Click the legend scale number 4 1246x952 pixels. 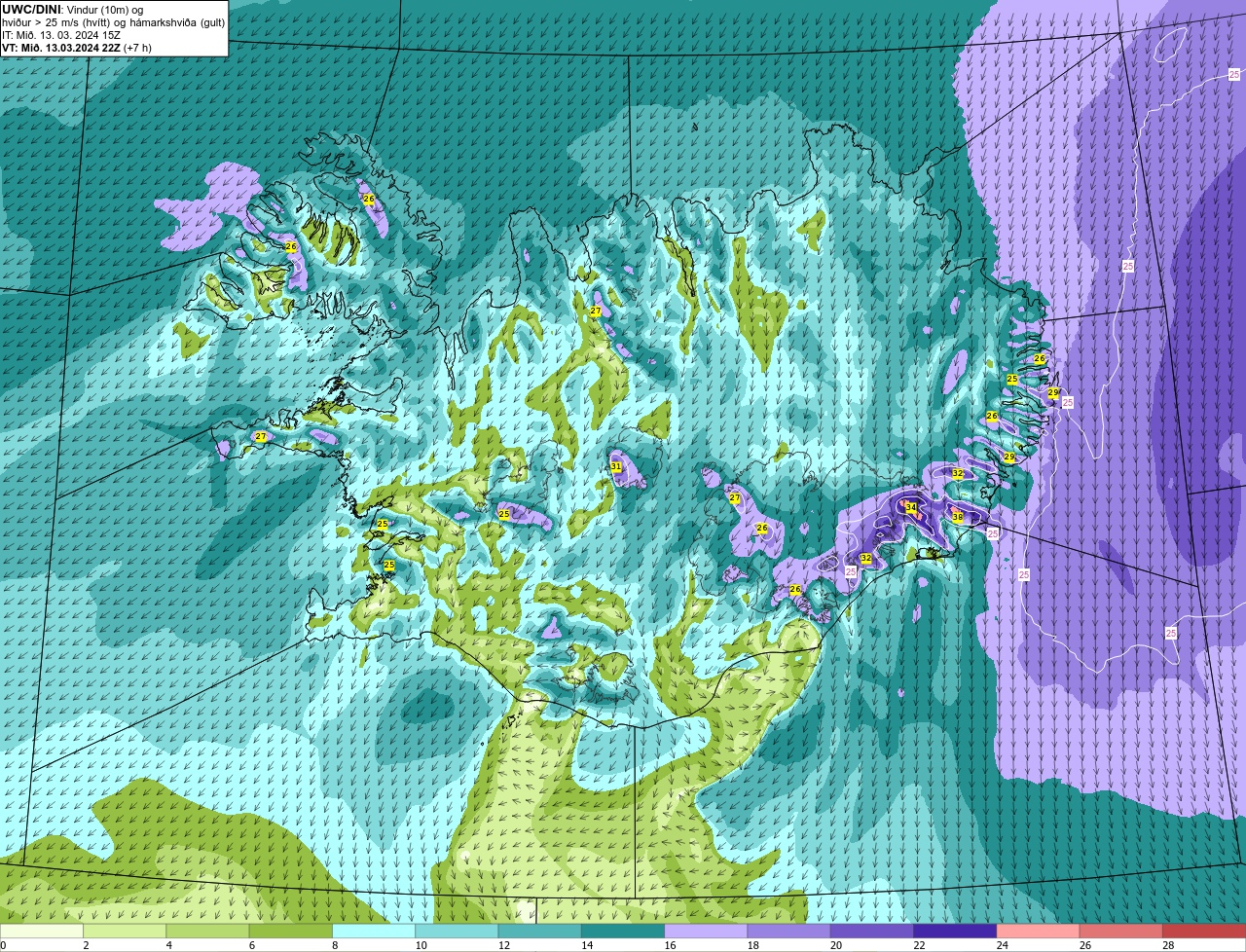[x=168, y=945]
